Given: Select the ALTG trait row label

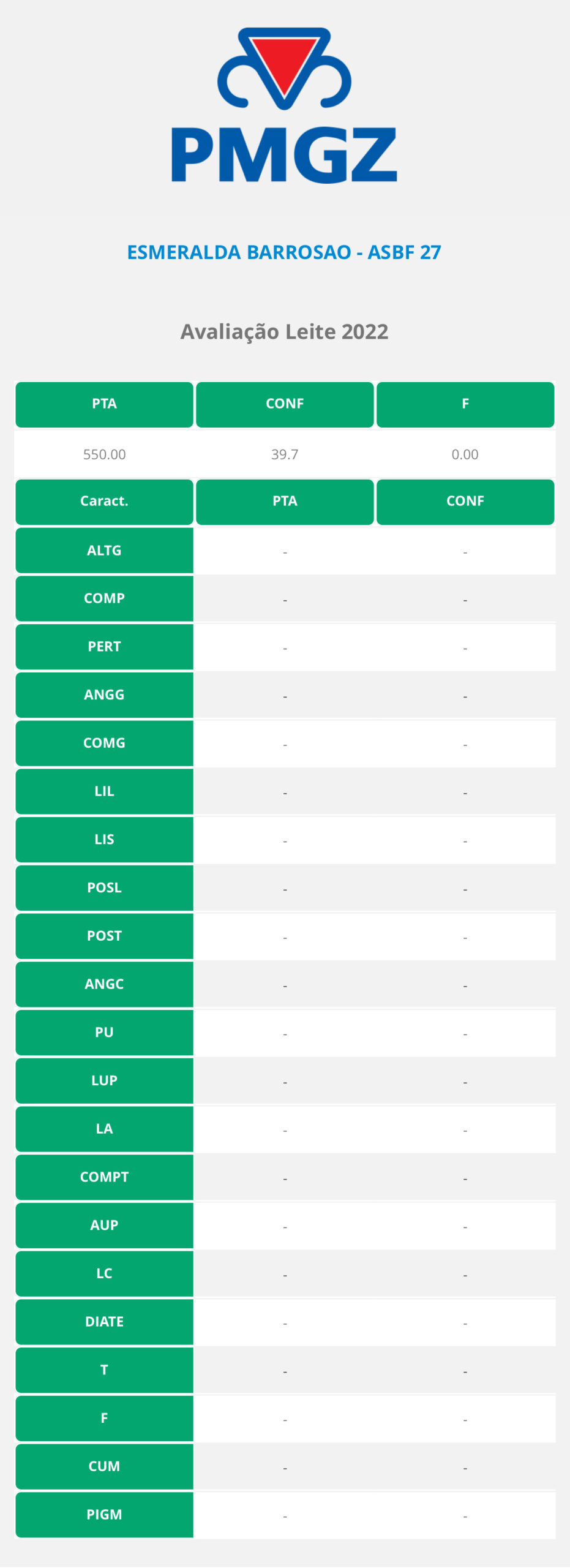Looking at the screenshot, I should [104, 550].
